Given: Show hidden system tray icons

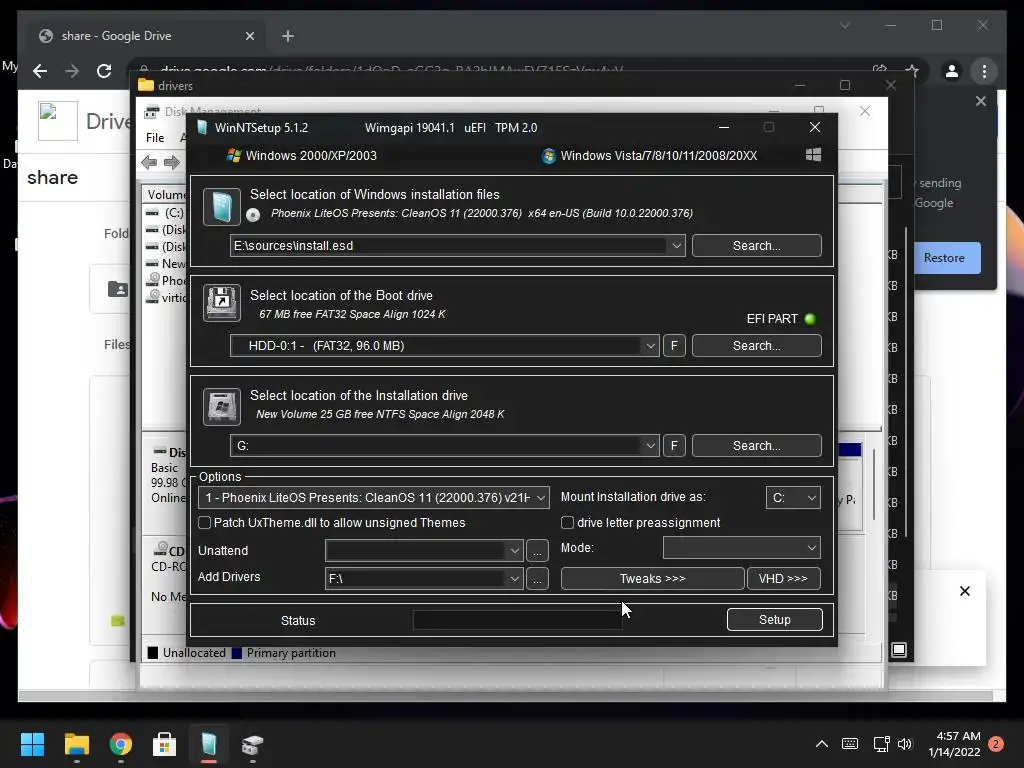Looking at the screenshot, I should click(x=822, y=744).
